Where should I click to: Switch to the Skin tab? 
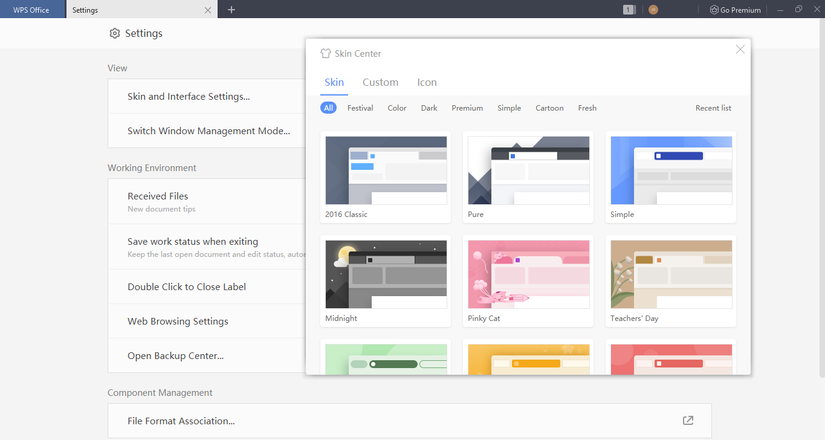[x=334, y=82]
